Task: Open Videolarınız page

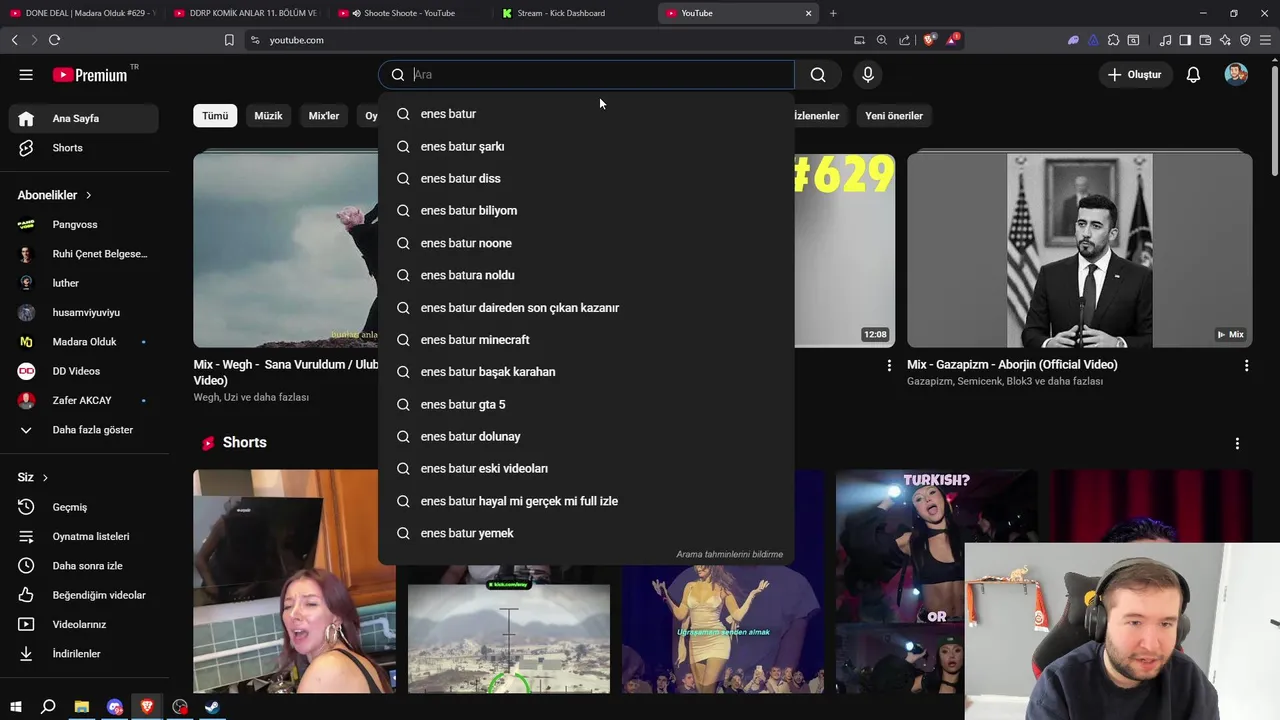Action: coord(84,624)
